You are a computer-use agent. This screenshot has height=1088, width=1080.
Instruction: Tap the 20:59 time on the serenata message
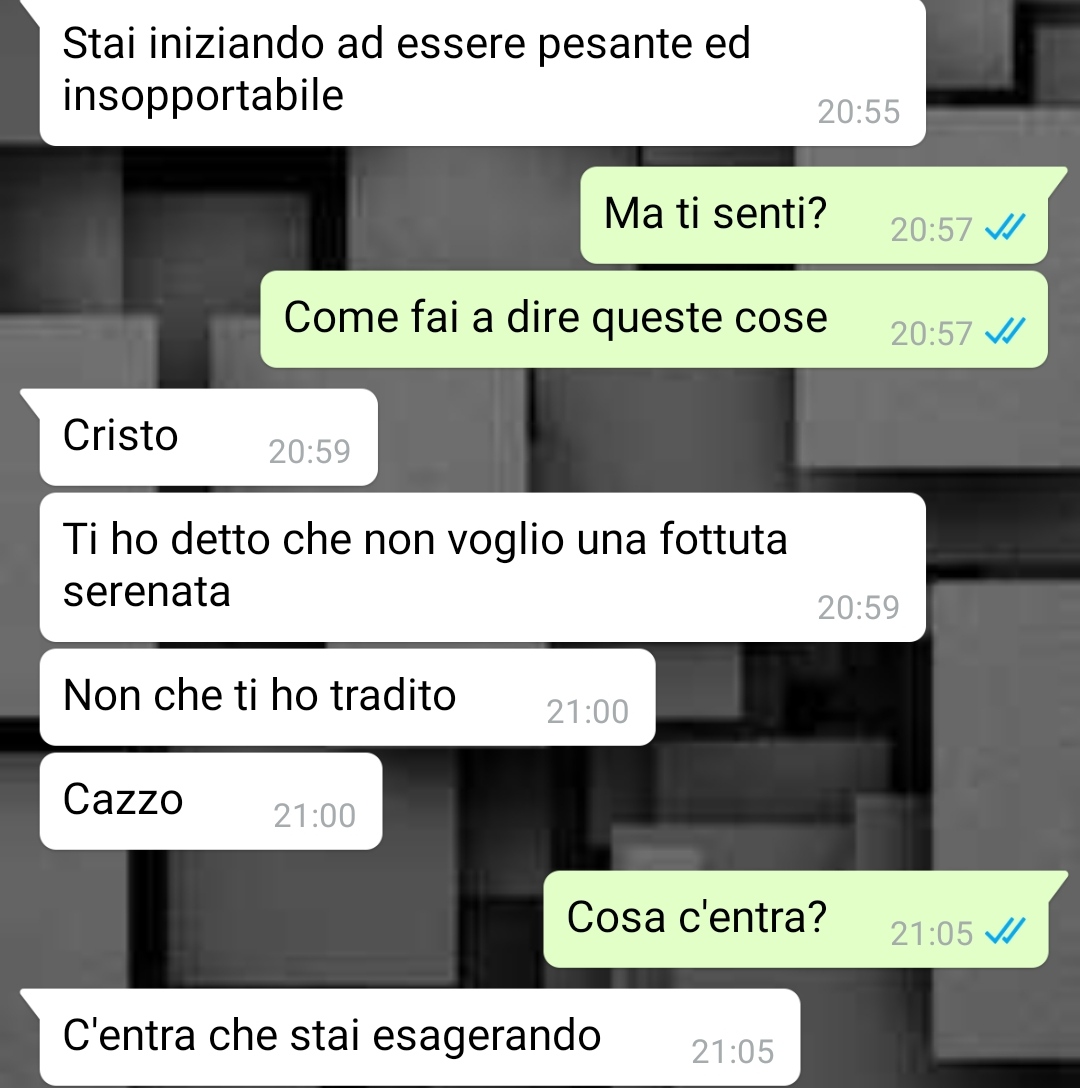[x=859, y=608]
